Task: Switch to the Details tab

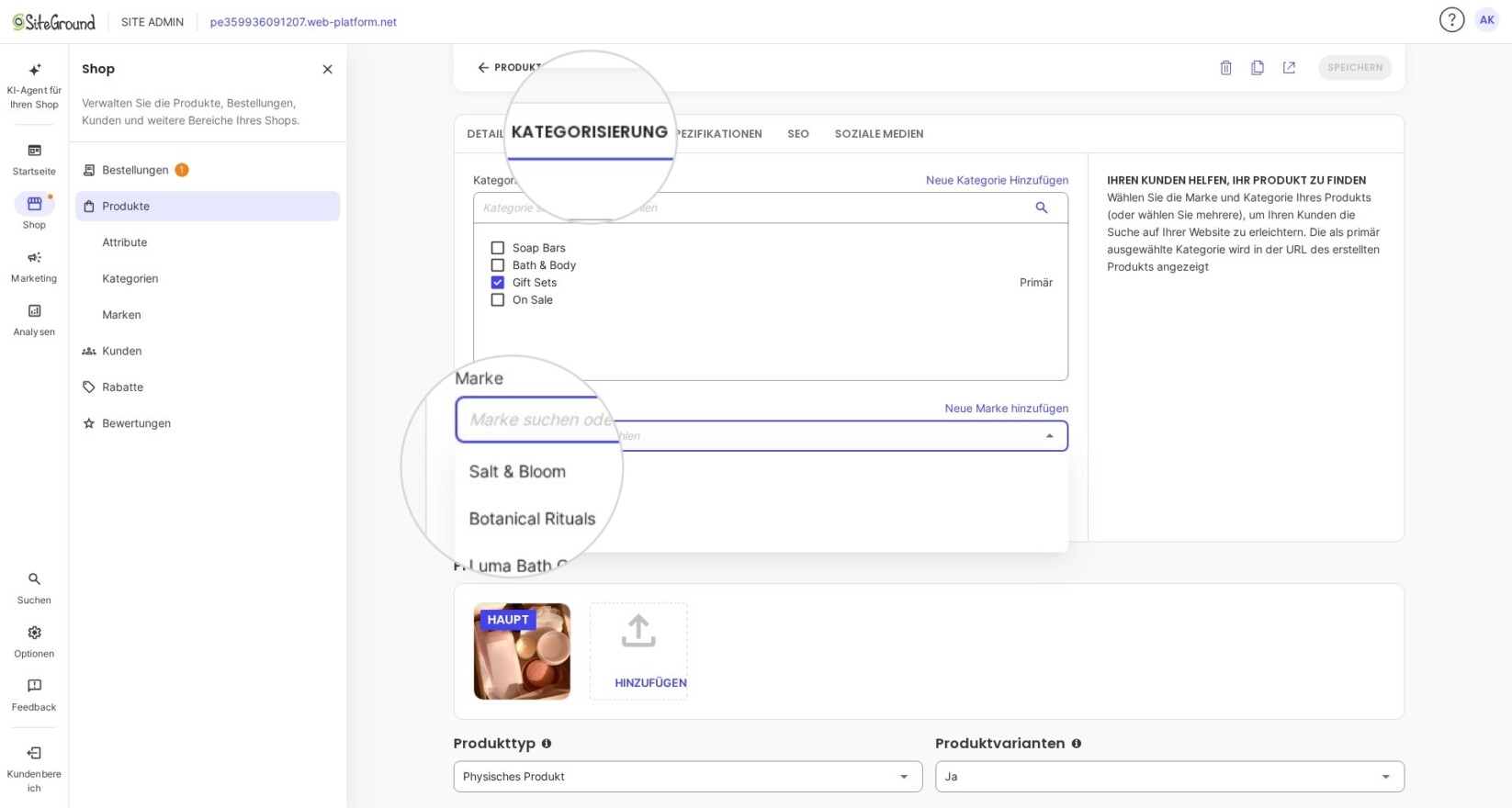Action: (485, 134)
